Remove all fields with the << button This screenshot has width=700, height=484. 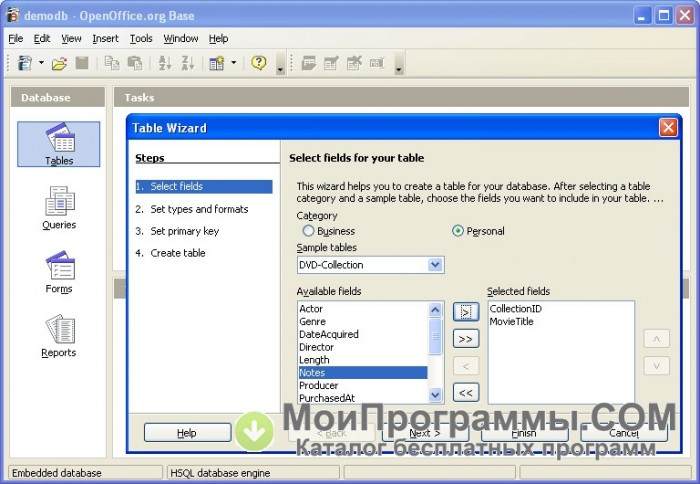[466, 393]
